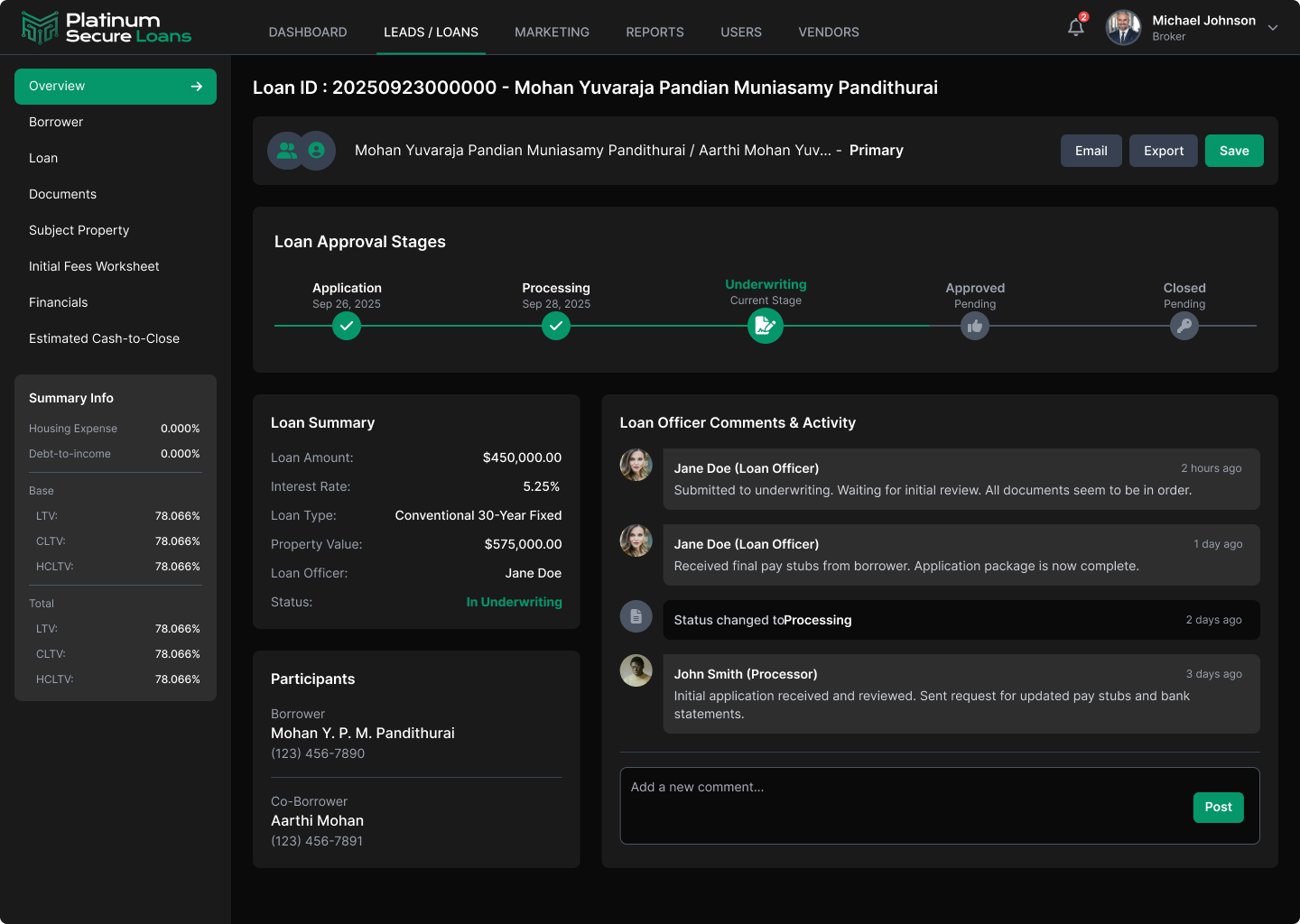Viewport: 1300px width, 924px height.
Task: Click the Processing stage checkmark icon
Action: click(x=556, y=326)
